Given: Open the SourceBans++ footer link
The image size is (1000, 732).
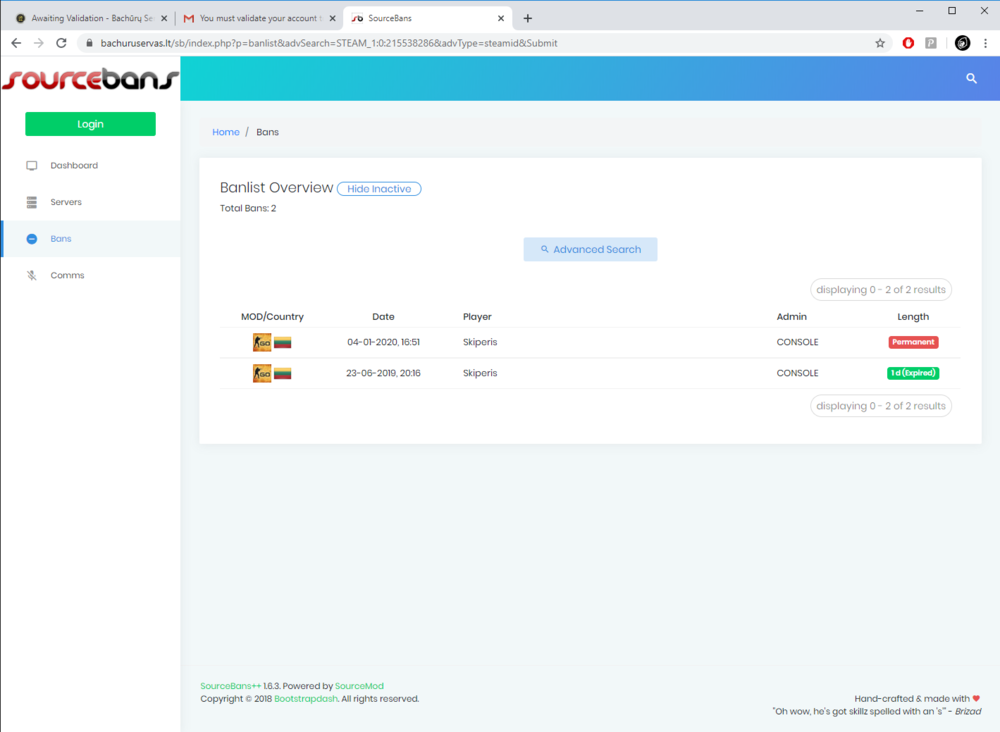Looking at the screenshot, I should [230, 686].
